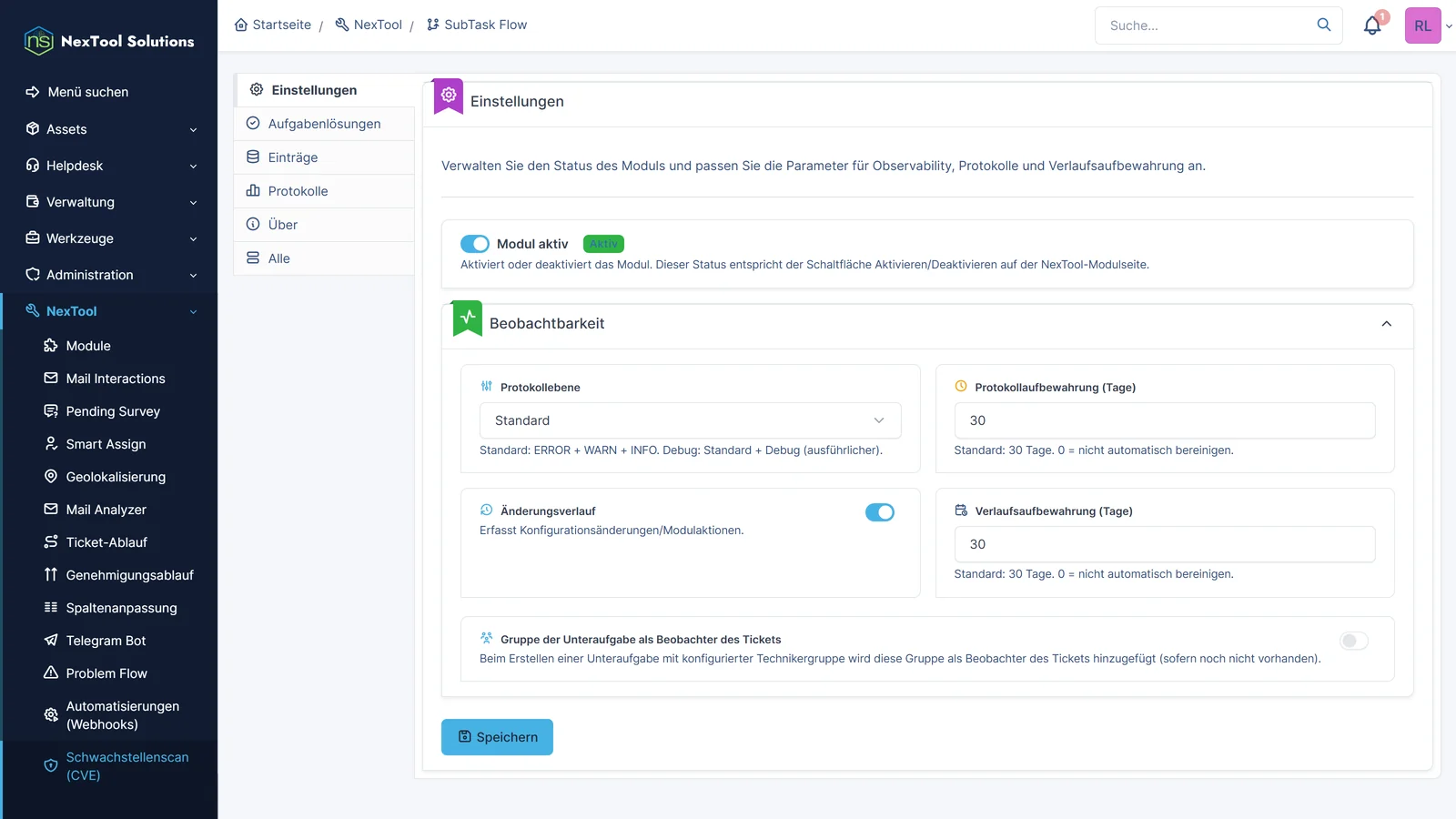
Task: Expand the Assets menu
Action: [109, 129]
